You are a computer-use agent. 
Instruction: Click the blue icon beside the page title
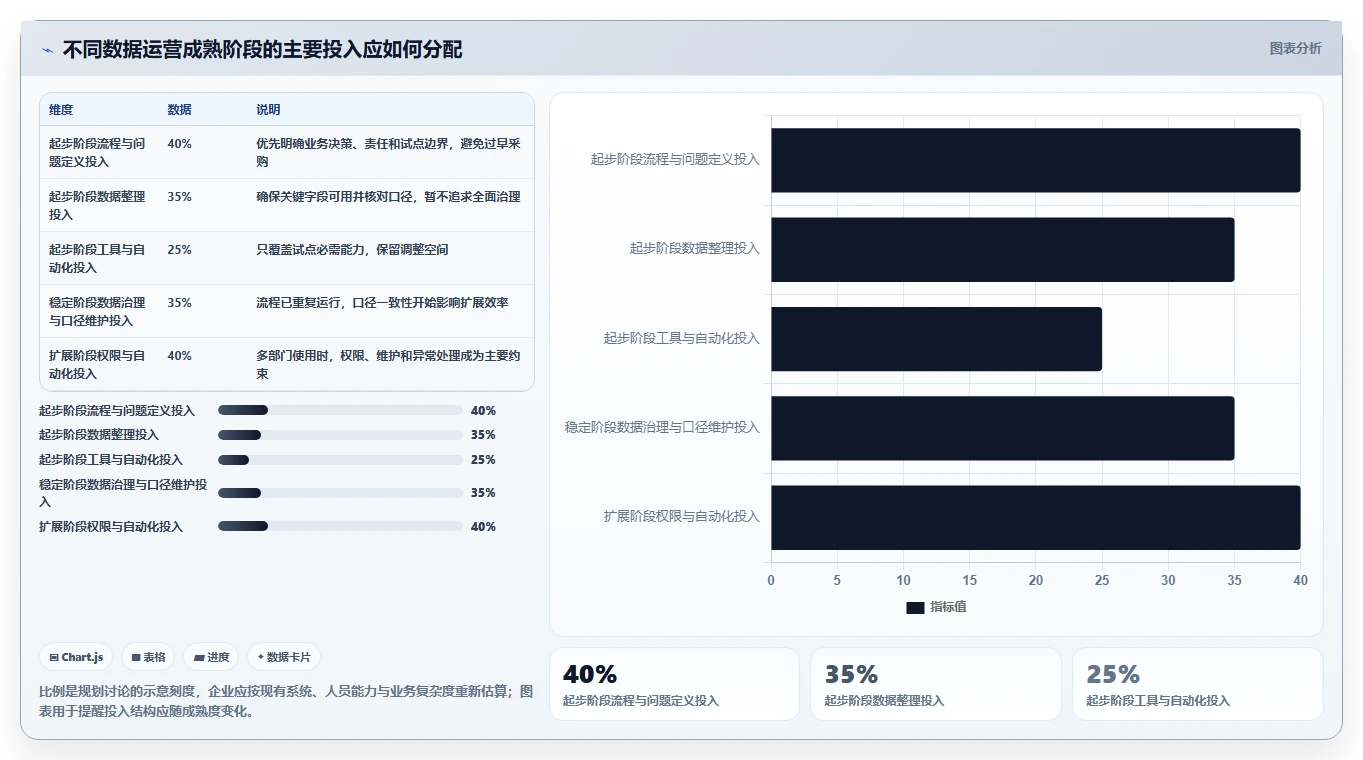coord(47,50)
